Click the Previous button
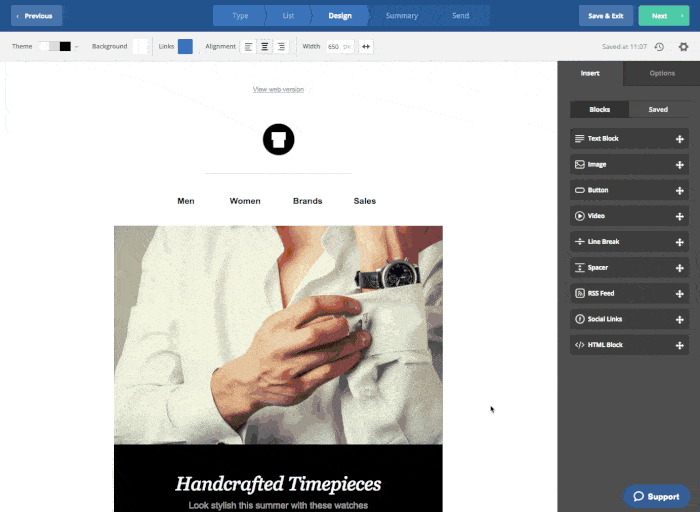This screenshot has height=512, width=700. pos(36,16)
